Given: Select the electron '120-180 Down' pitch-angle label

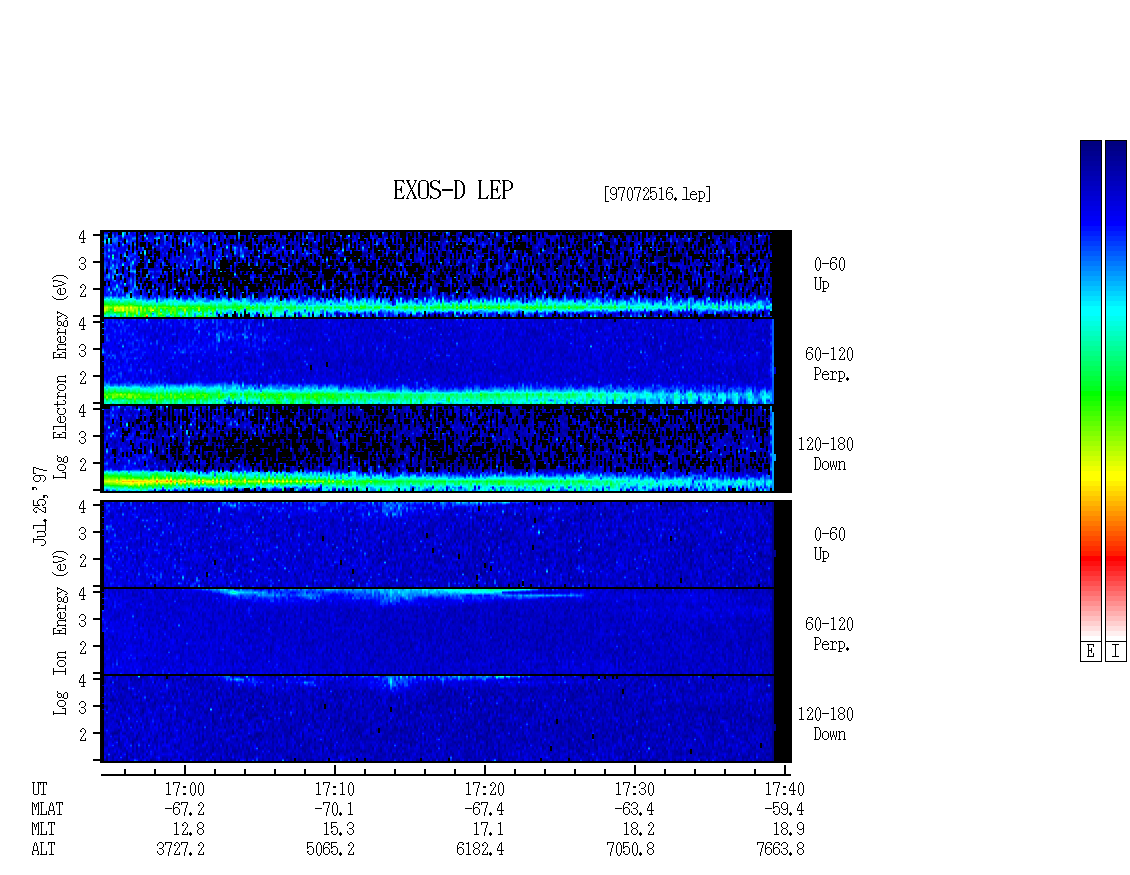Looking at the screenshot, I should [x=826, y=454].
